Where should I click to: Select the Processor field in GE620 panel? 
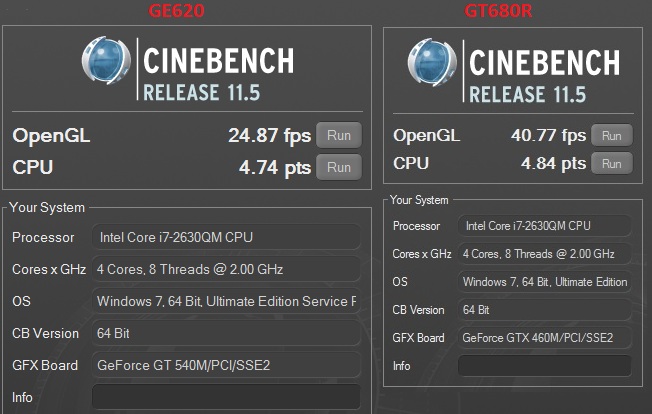pos(225,237)
